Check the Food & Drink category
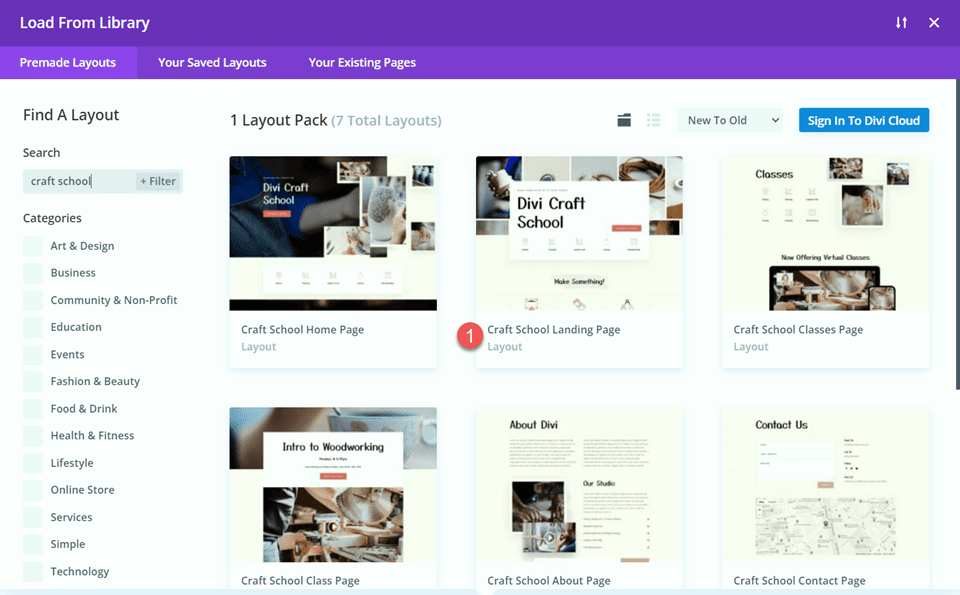Screen dimensions: 960x595 point(33,409)
